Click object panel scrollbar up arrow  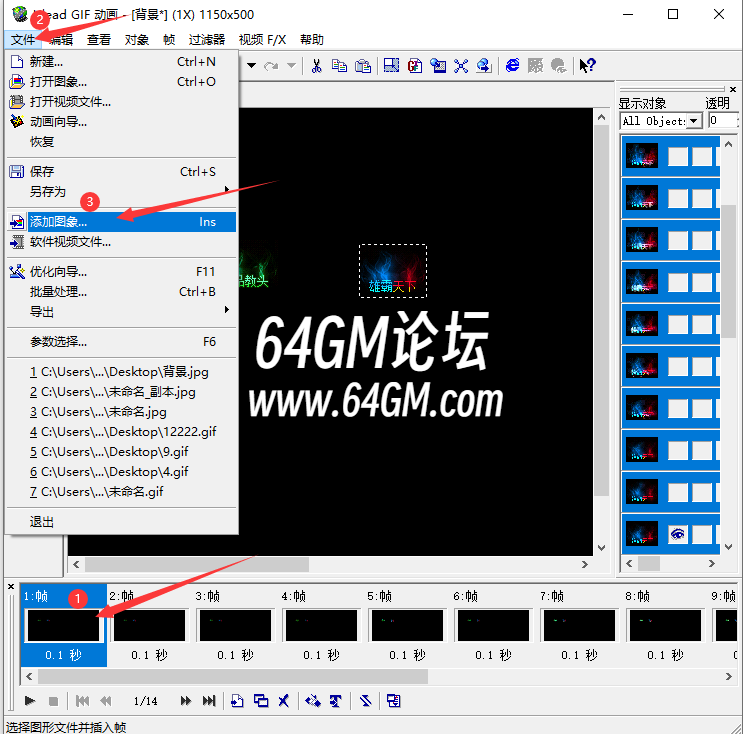[728, 144]
